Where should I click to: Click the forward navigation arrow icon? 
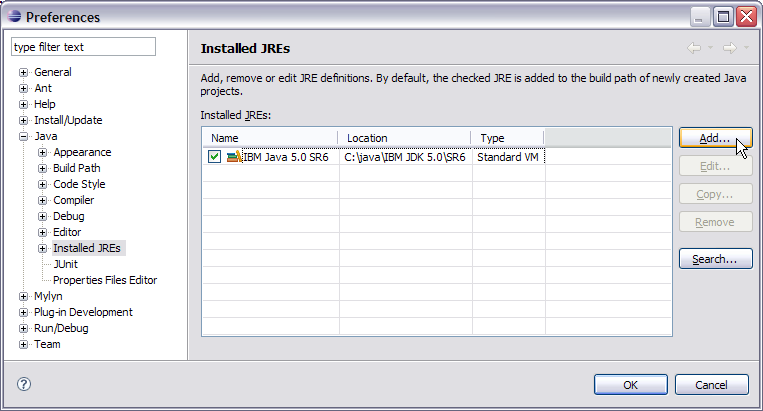click(729, 48)
